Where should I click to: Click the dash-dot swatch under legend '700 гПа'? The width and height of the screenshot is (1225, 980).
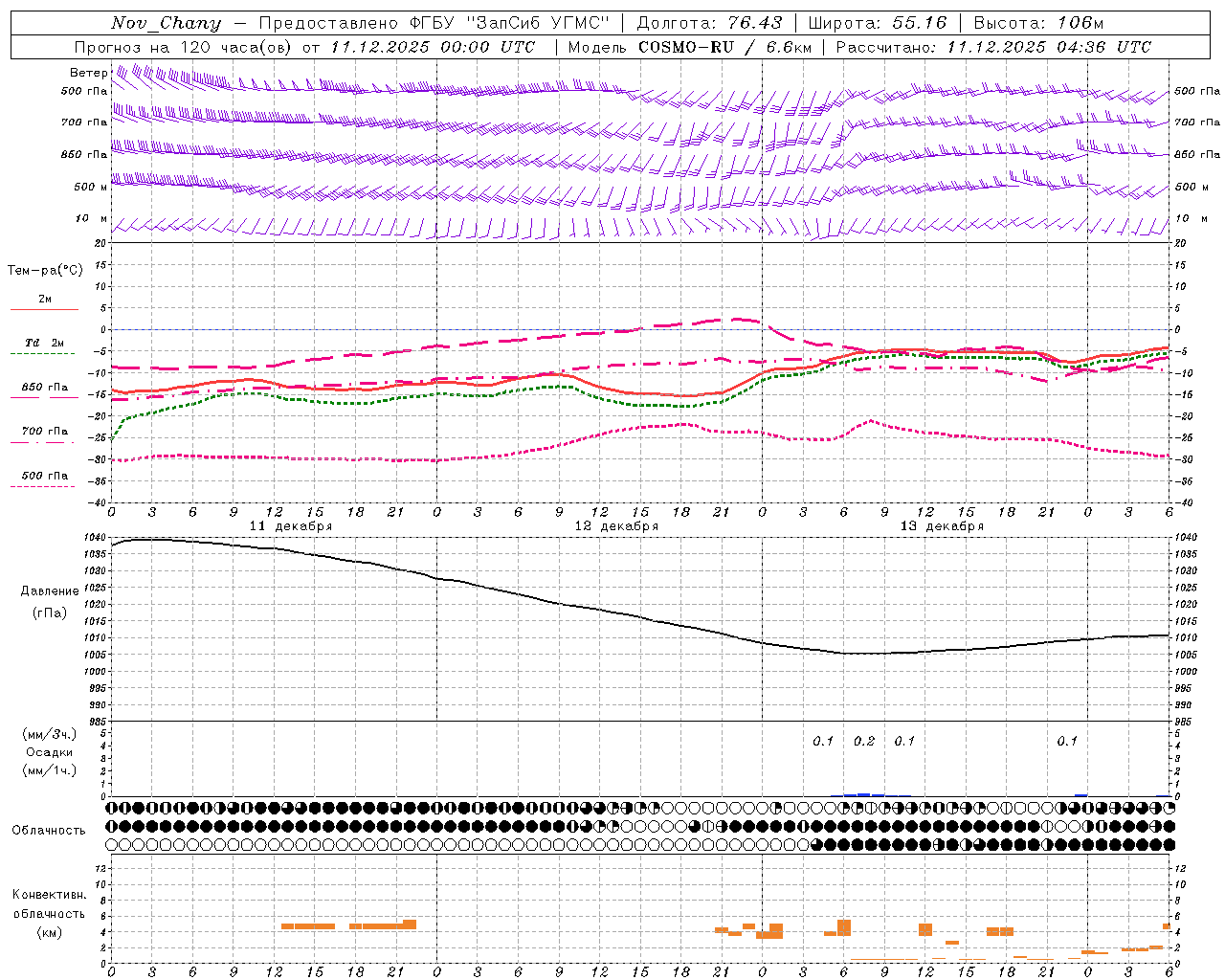click(42, 442)
